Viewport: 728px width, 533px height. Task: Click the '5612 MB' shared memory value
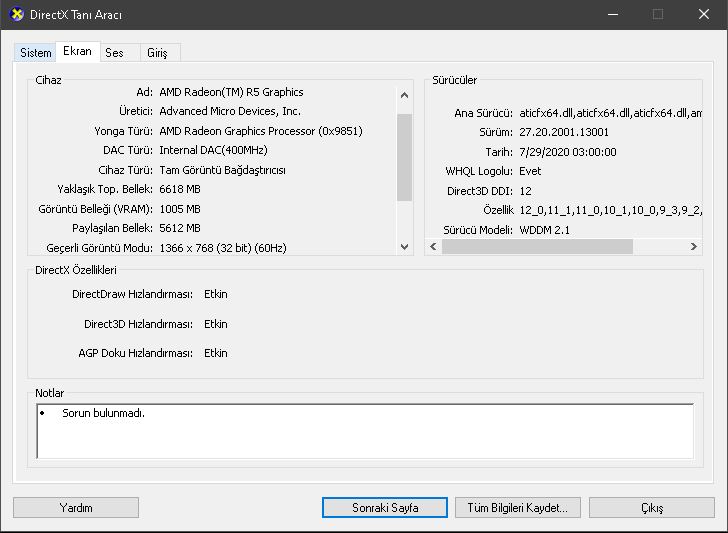pos(180,228)
